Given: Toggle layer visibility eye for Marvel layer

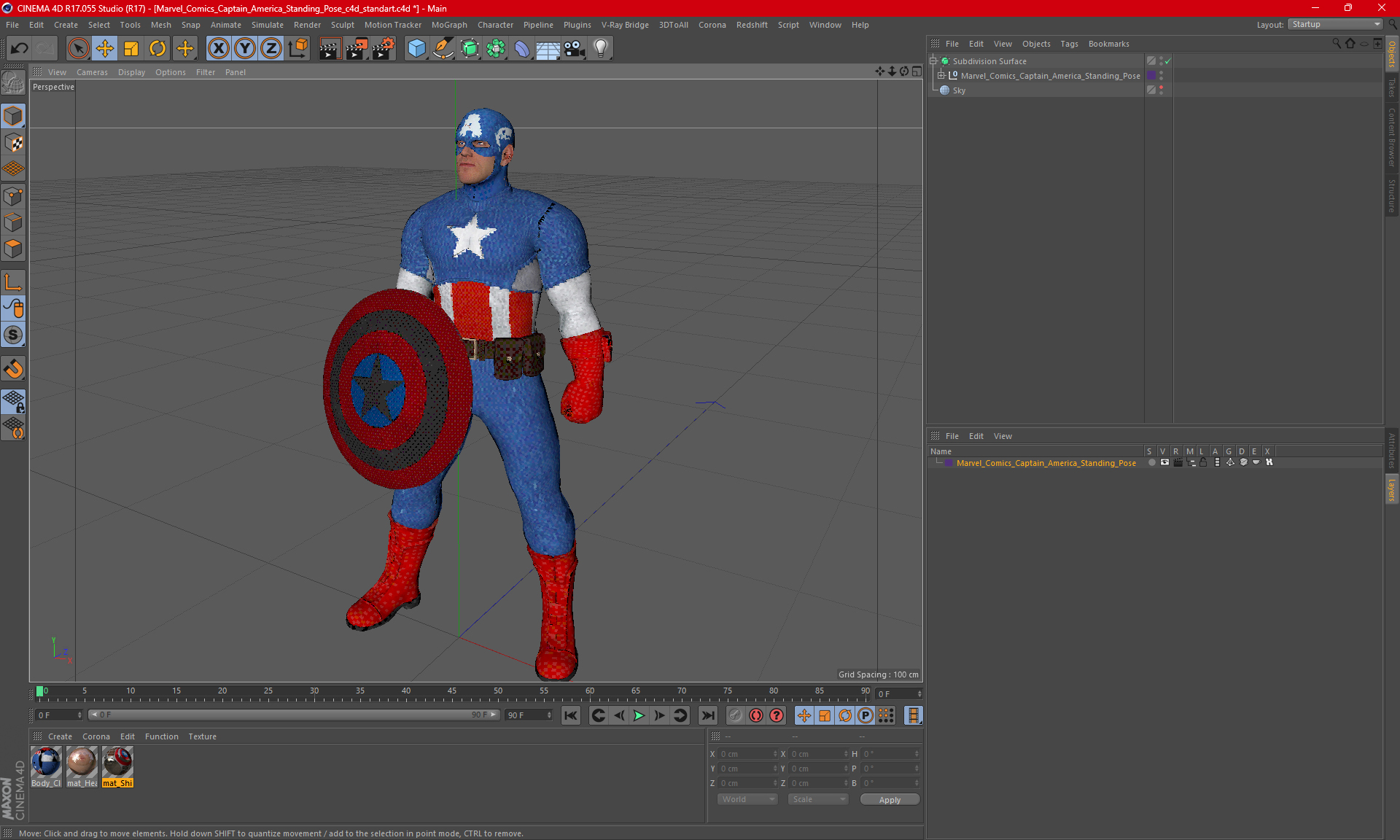Looking at the screenshot, I should pos(1164,462).
